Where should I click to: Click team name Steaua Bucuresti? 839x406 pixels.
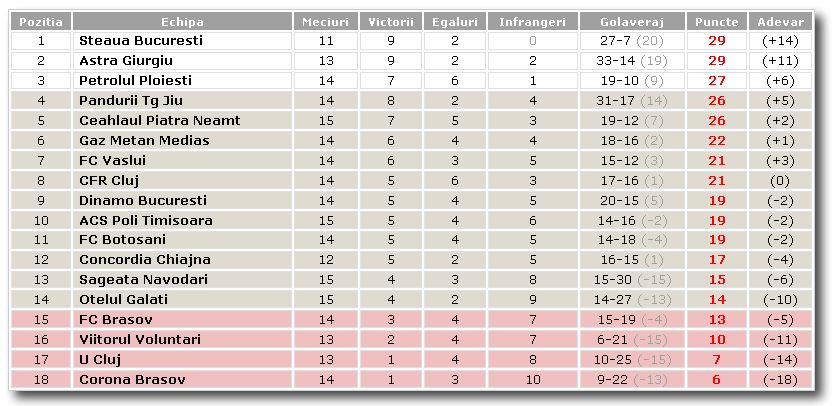[141, 41]
